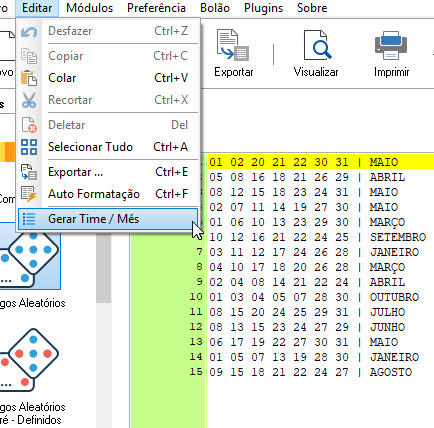Open the Módulos menu
Image resolution: width=434 pixels, height=428 pixels.
point(90,8)
